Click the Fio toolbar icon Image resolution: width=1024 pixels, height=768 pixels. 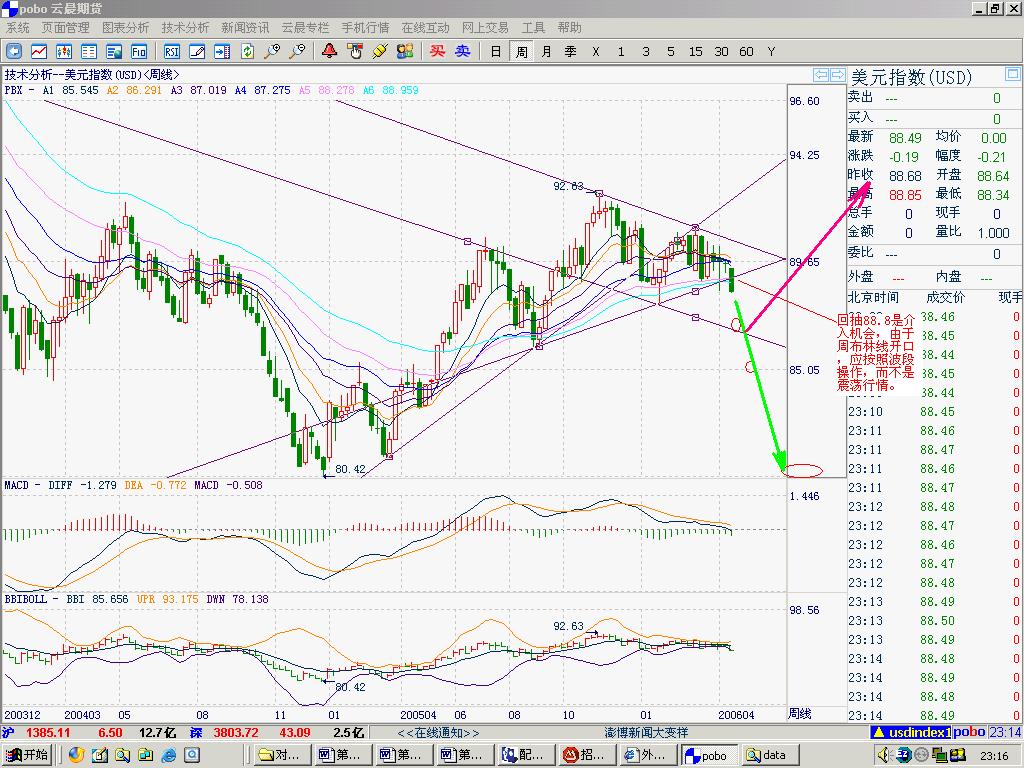[x=139, y=51]
